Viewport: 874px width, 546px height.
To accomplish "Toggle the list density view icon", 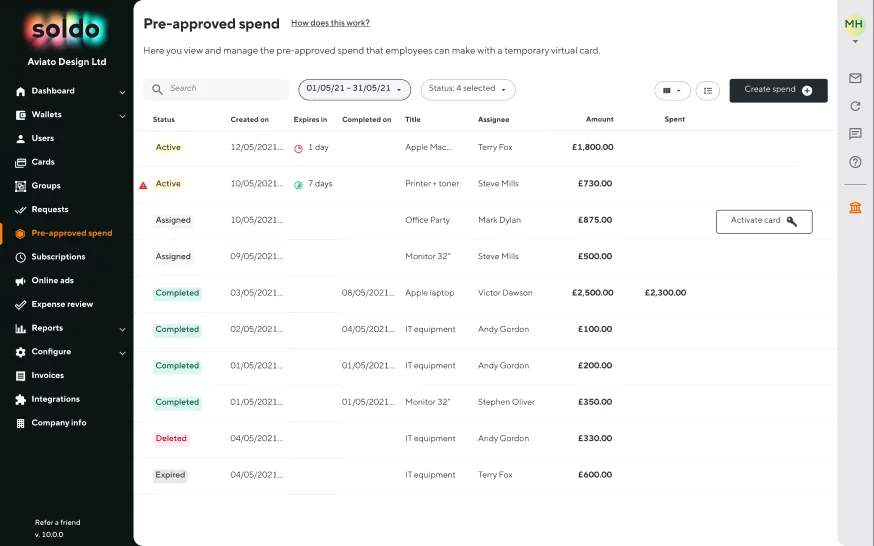I will tap(707, 90).
